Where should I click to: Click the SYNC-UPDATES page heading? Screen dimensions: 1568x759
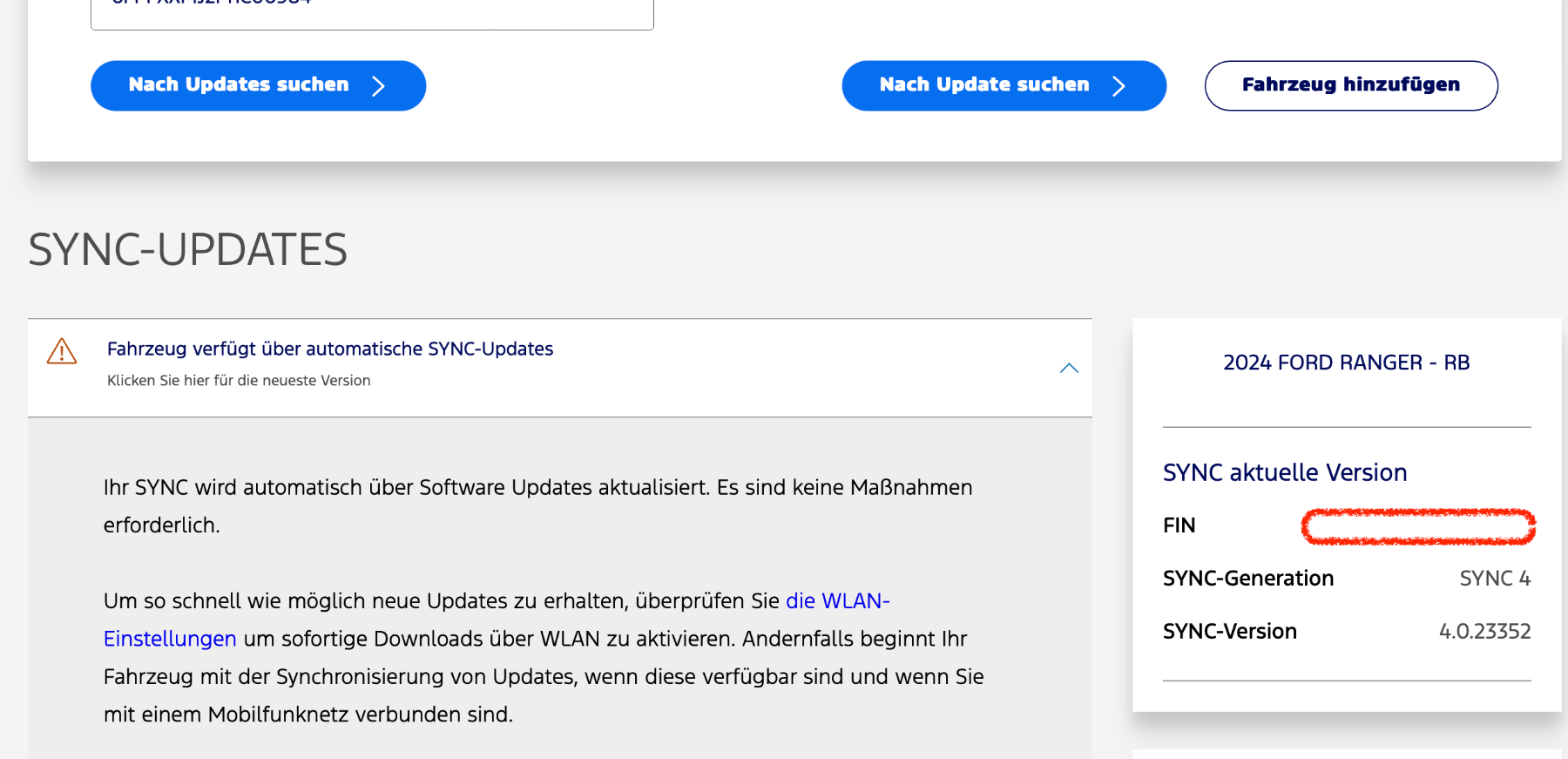pos(187,250)
